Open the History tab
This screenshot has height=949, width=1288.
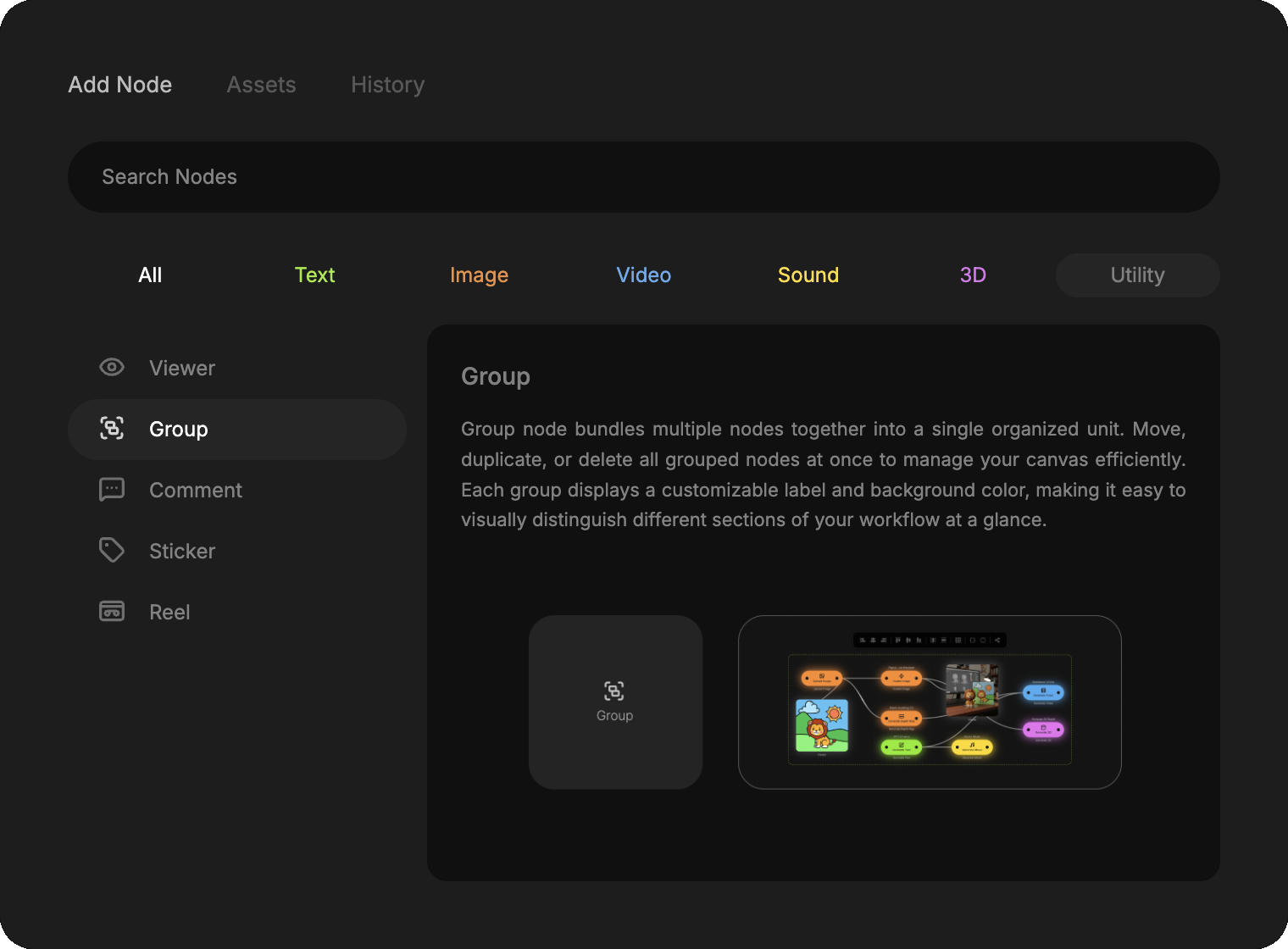pos(387,85)
